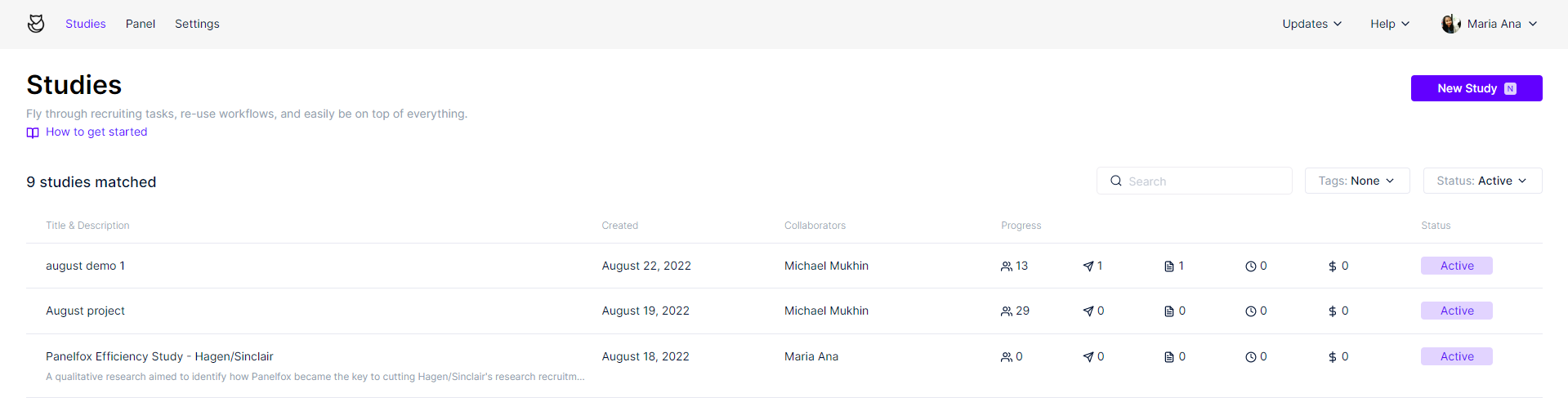Click into the Search studies field
The image size is (1568, 398).
(x=1195, y=181)
